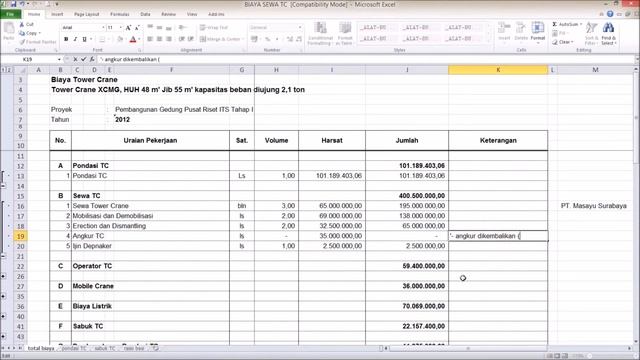Viewport: 640px width, 360px height.
Task: Open the File tab
Action: pos(11,14)
